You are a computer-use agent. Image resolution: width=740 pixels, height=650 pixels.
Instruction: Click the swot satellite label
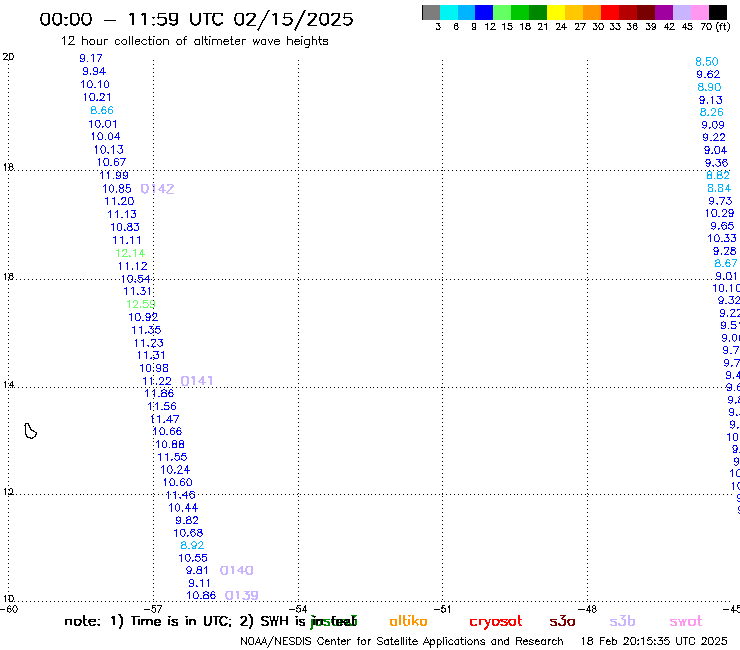686,621
